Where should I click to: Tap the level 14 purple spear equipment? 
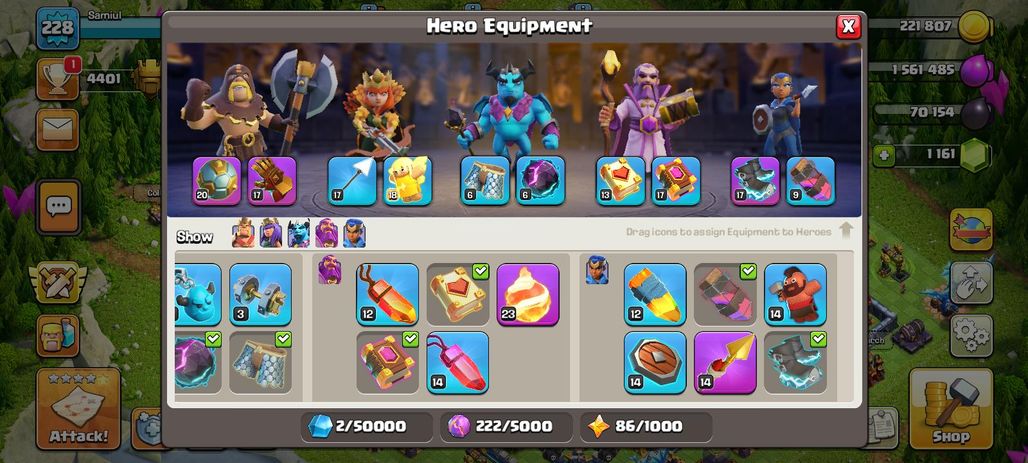tap(725, 363)
